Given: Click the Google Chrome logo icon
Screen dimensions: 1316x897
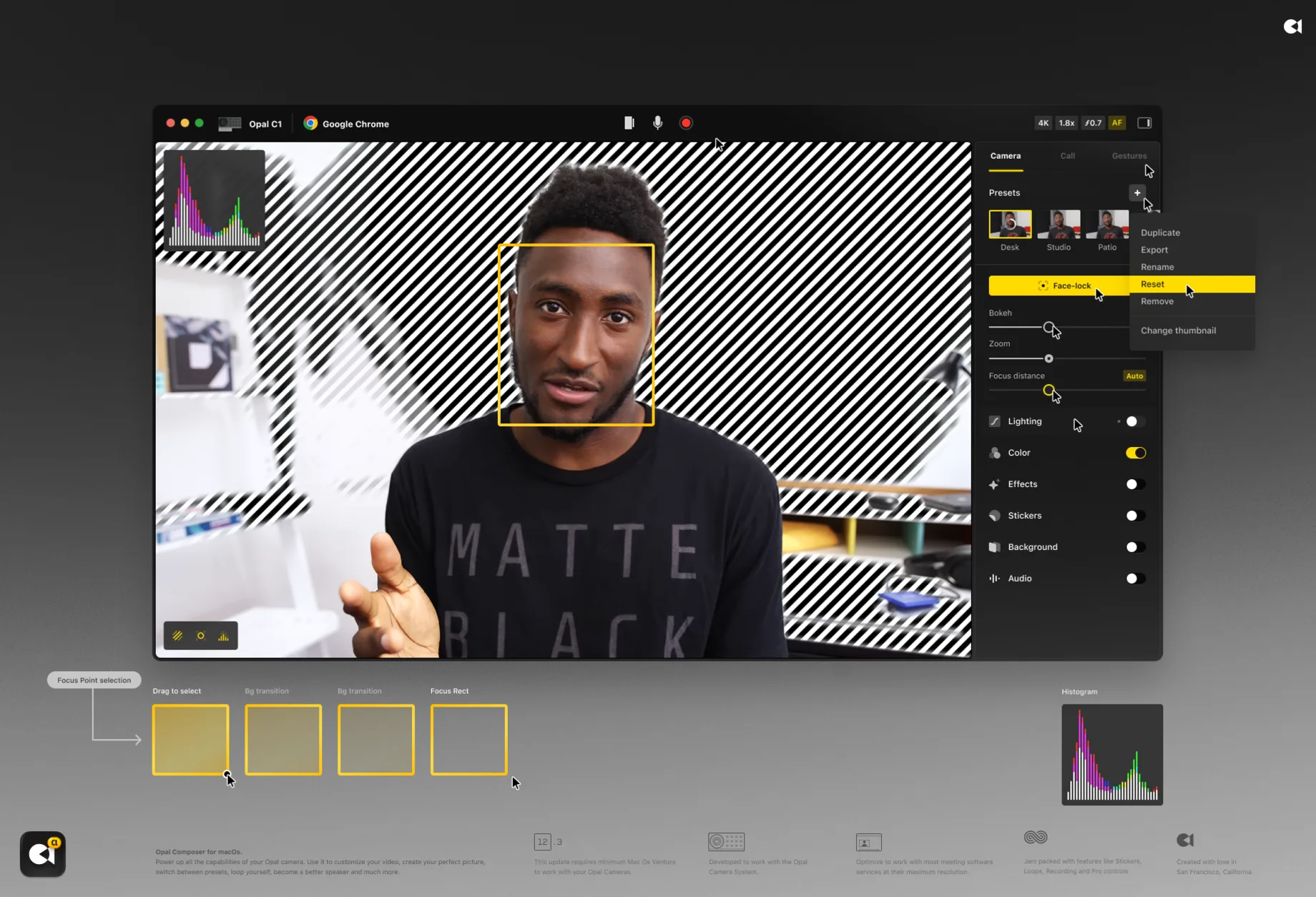Looking at the screenshot, I should tap(310, 123).
